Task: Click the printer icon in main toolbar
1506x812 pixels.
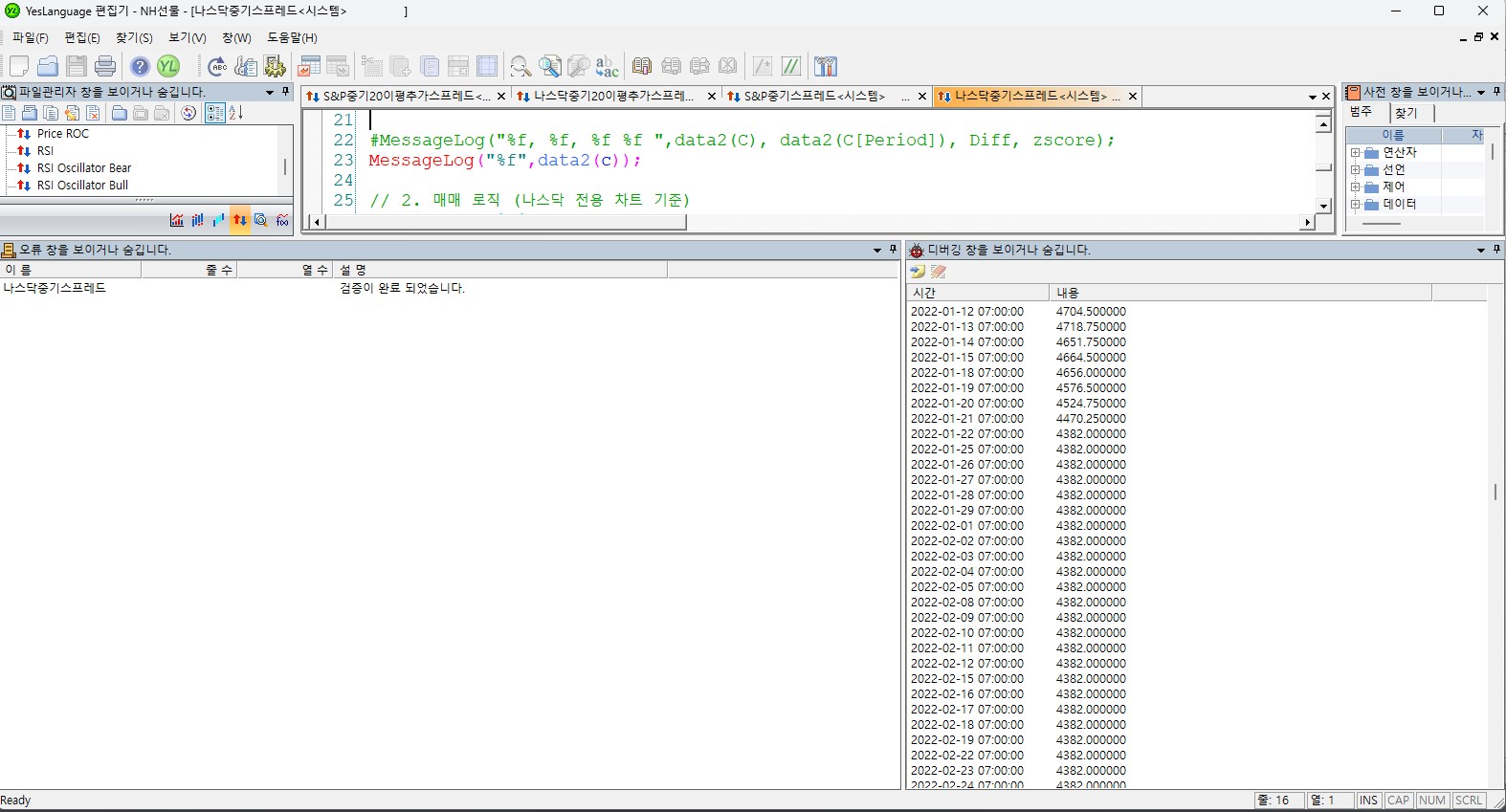Action: coord(105,66)
